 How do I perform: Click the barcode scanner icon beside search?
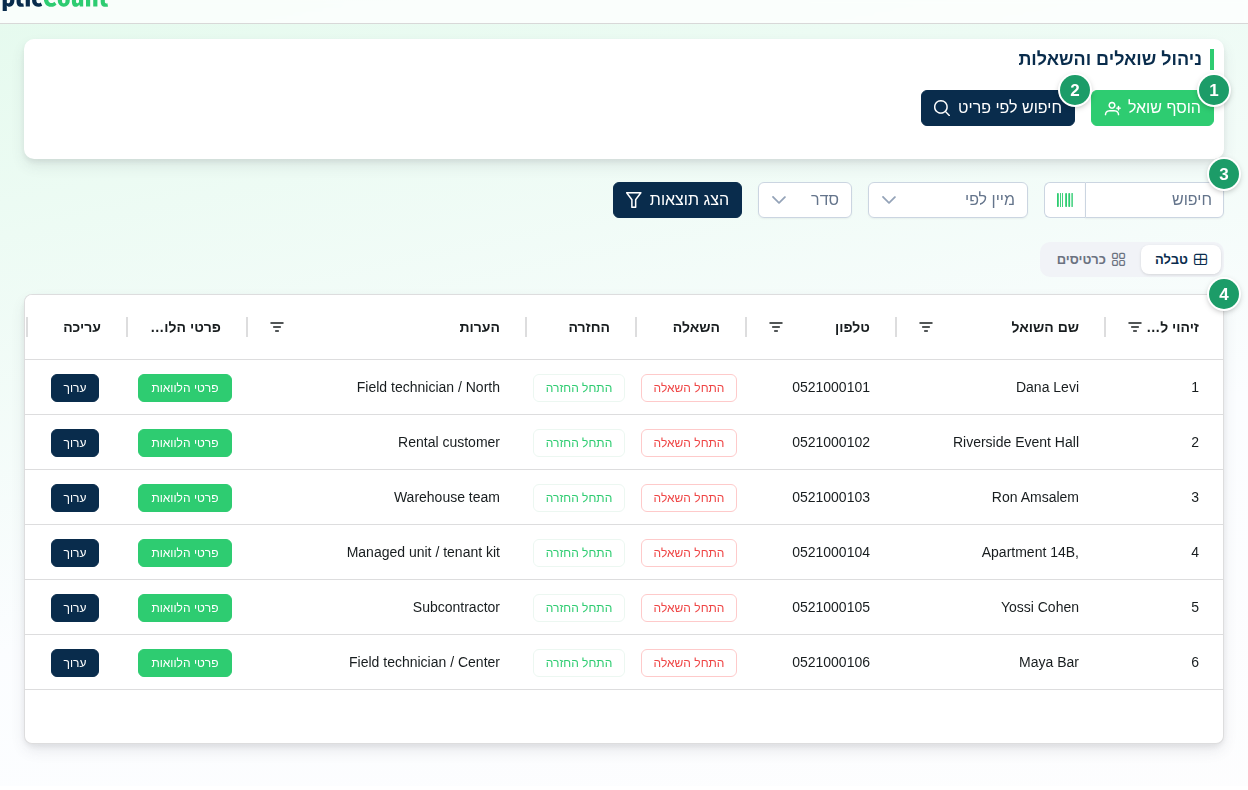point(1065,200)
